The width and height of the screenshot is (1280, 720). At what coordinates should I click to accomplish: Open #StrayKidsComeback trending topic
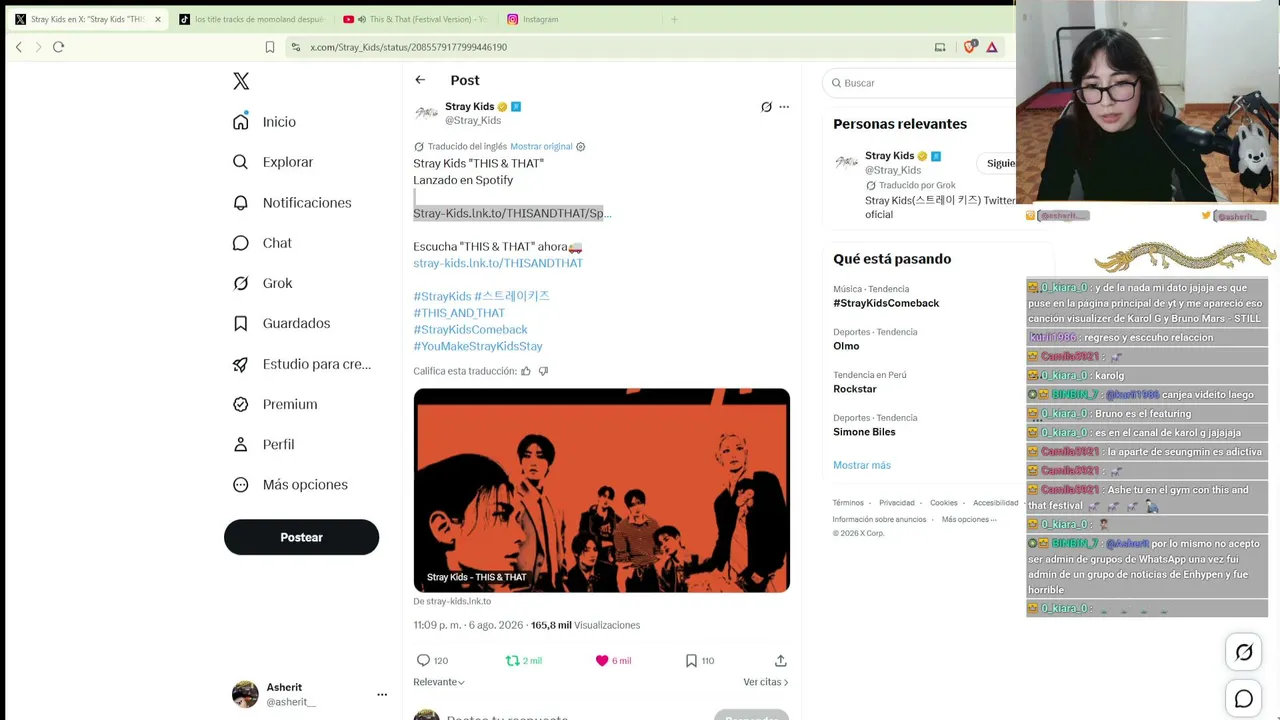(886, 303)
